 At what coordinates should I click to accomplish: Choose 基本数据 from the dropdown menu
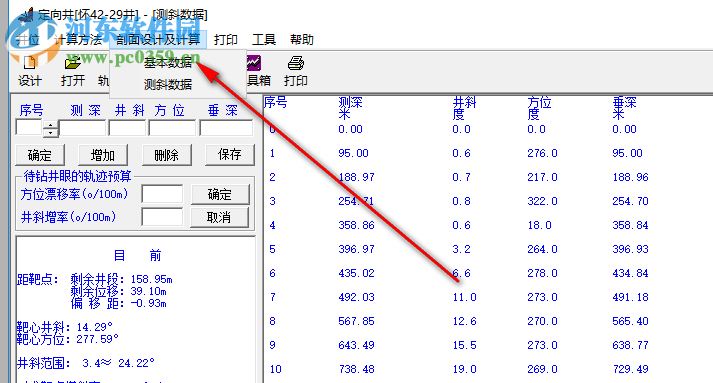(168, 63)
